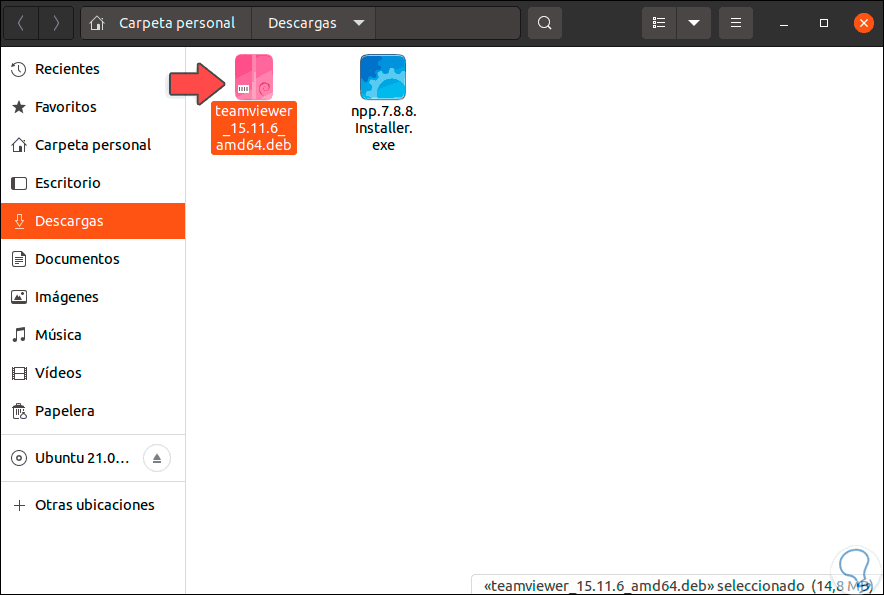Click the Papelera trash icon
Screen dimensions: 884x595
19,411
